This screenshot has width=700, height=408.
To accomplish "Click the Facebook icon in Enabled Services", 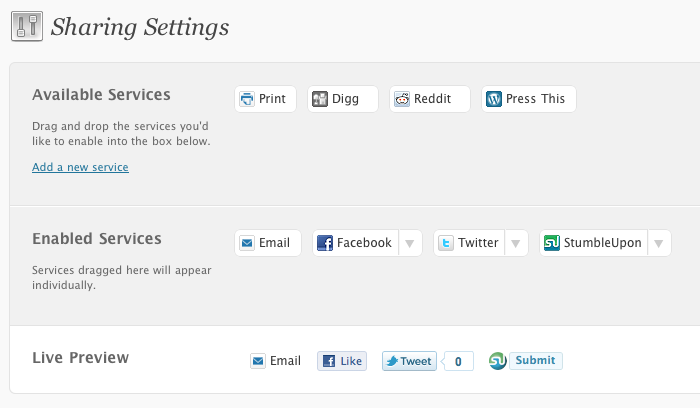I will 325,243.
